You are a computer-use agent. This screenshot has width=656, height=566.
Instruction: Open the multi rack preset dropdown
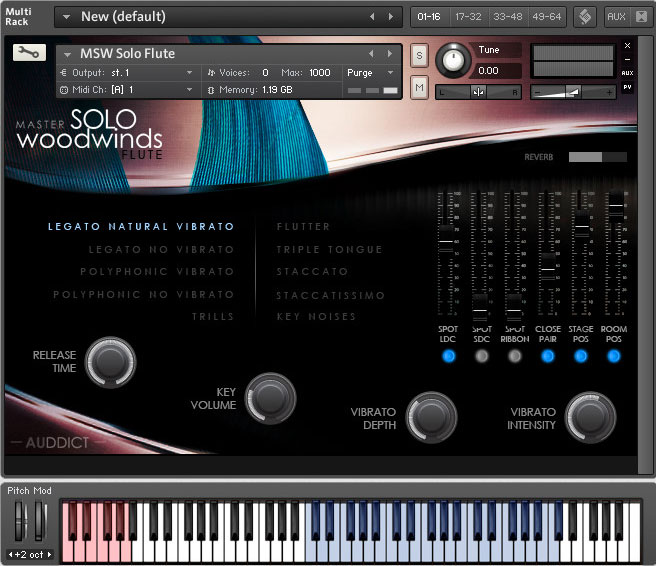pos(69,17)
